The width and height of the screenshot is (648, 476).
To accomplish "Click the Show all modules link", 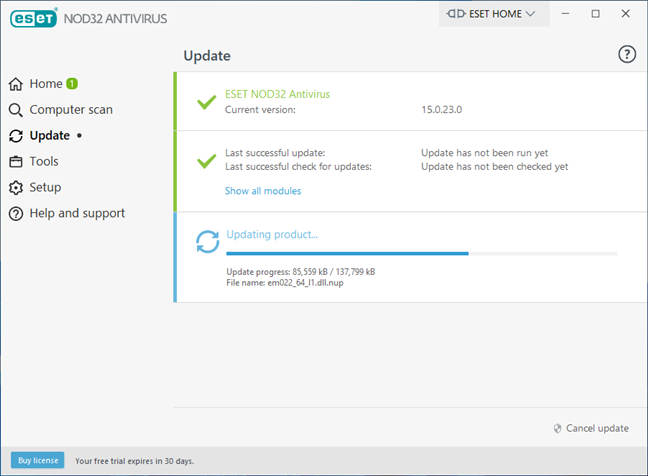I will point(263,191).
